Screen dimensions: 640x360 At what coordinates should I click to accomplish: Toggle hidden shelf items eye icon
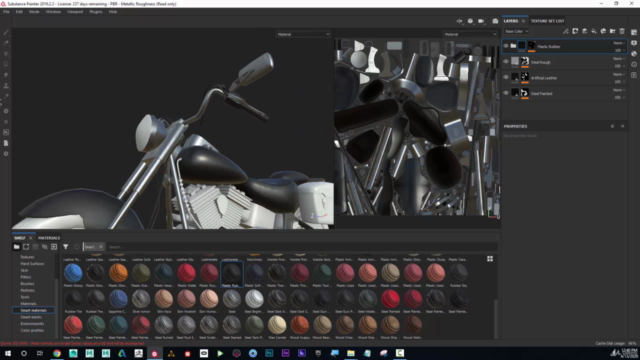[x=44, y=247]
